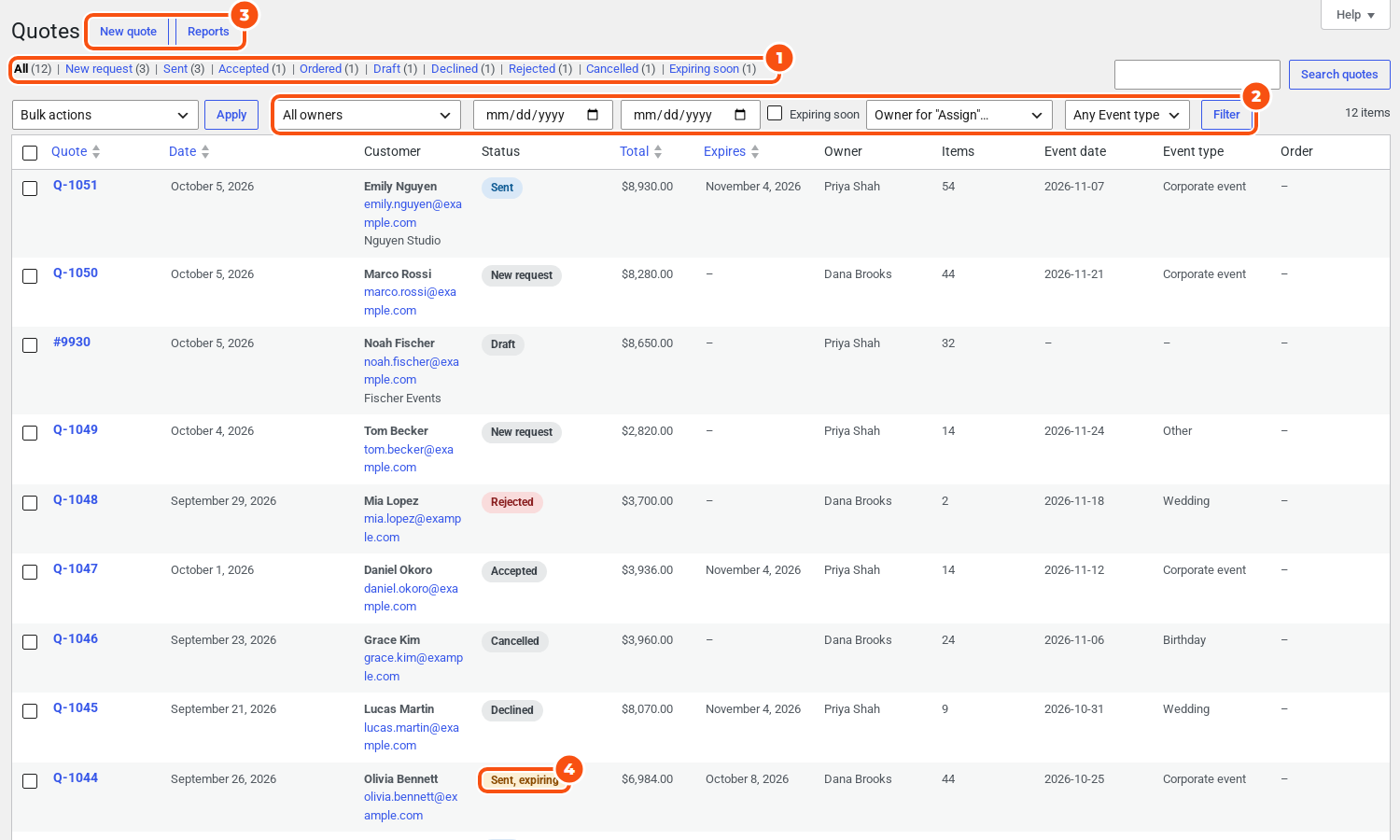Tick the checkbox for quote Q-1048

[30, 503]
